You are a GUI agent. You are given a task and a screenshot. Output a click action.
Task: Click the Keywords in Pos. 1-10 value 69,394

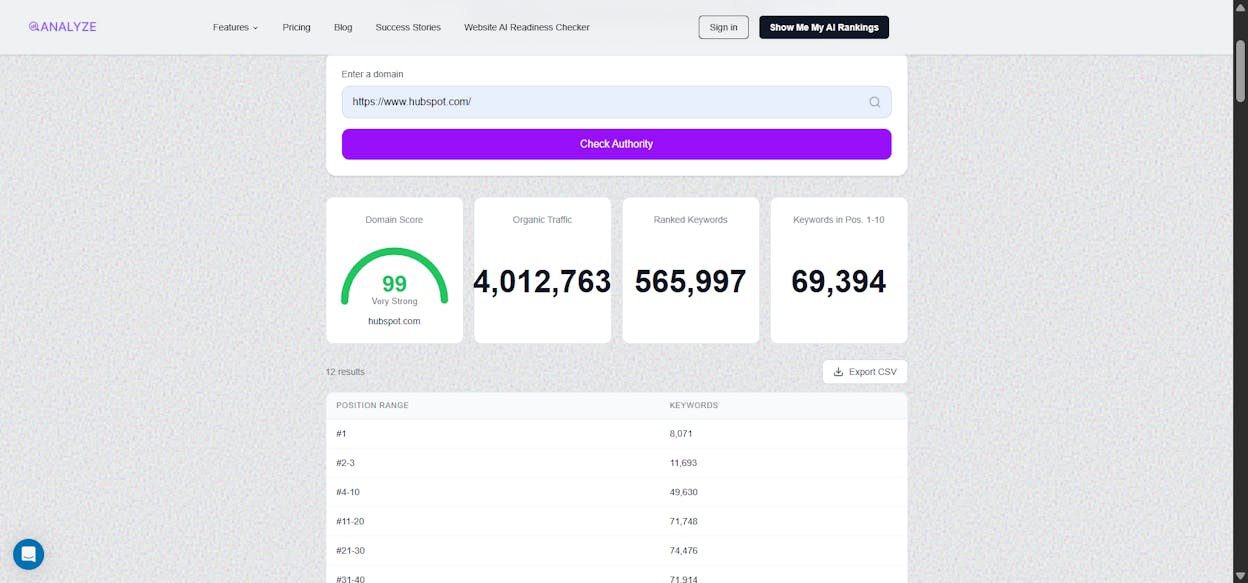pos(838,282)
